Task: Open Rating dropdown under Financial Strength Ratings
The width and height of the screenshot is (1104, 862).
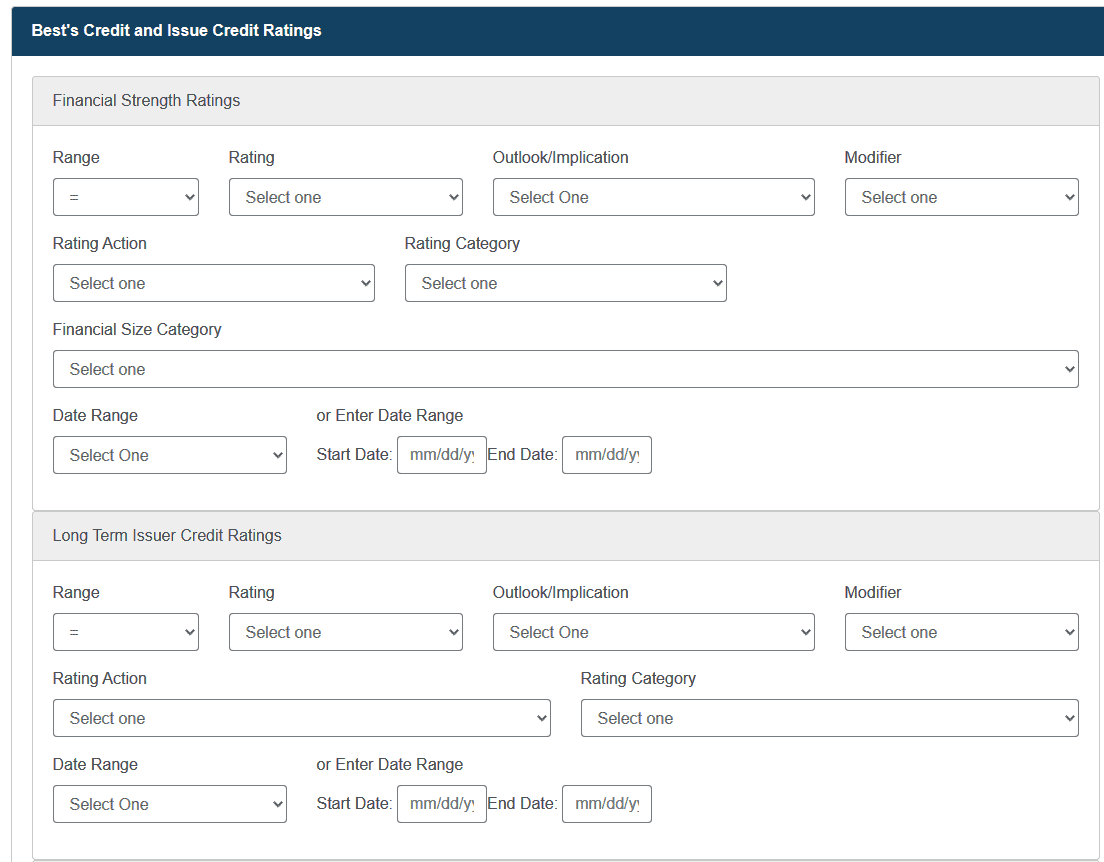Action: point(345,197)
